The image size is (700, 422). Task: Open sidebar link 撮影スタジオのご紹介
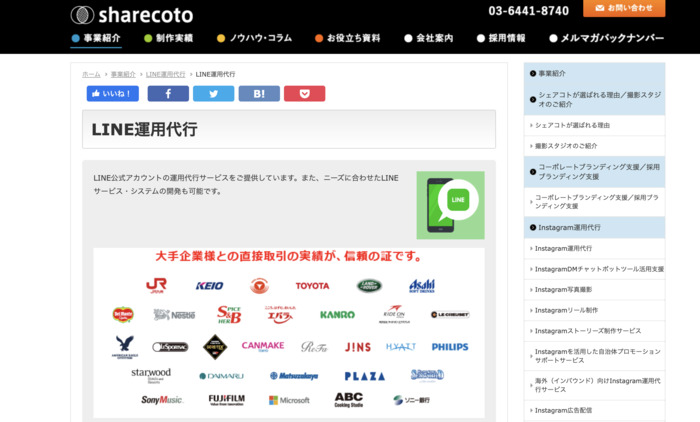594,146
